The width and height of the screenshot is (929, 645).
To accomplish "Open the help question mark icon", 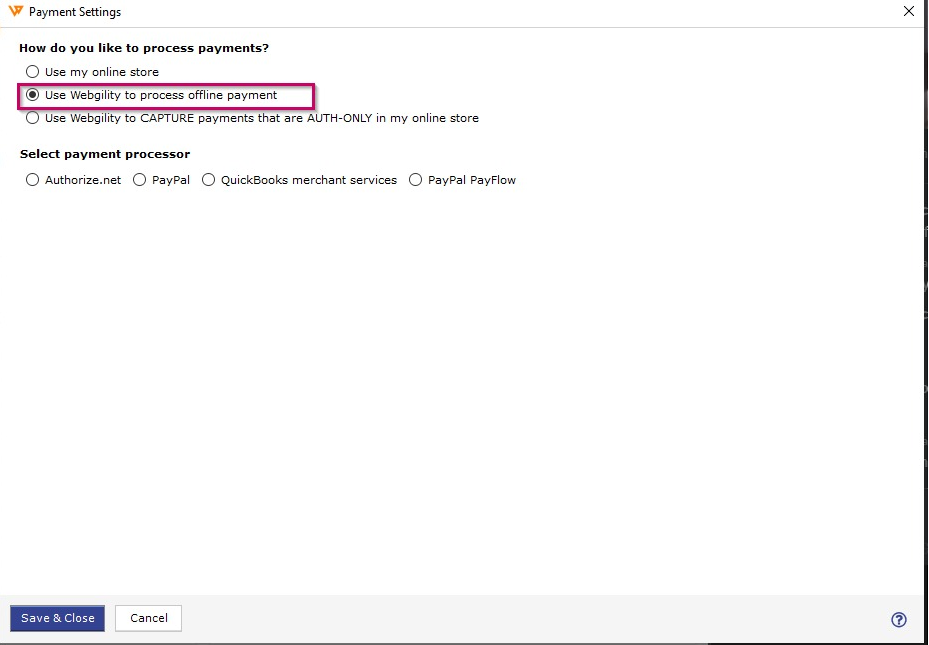I will tap(898, 620).
